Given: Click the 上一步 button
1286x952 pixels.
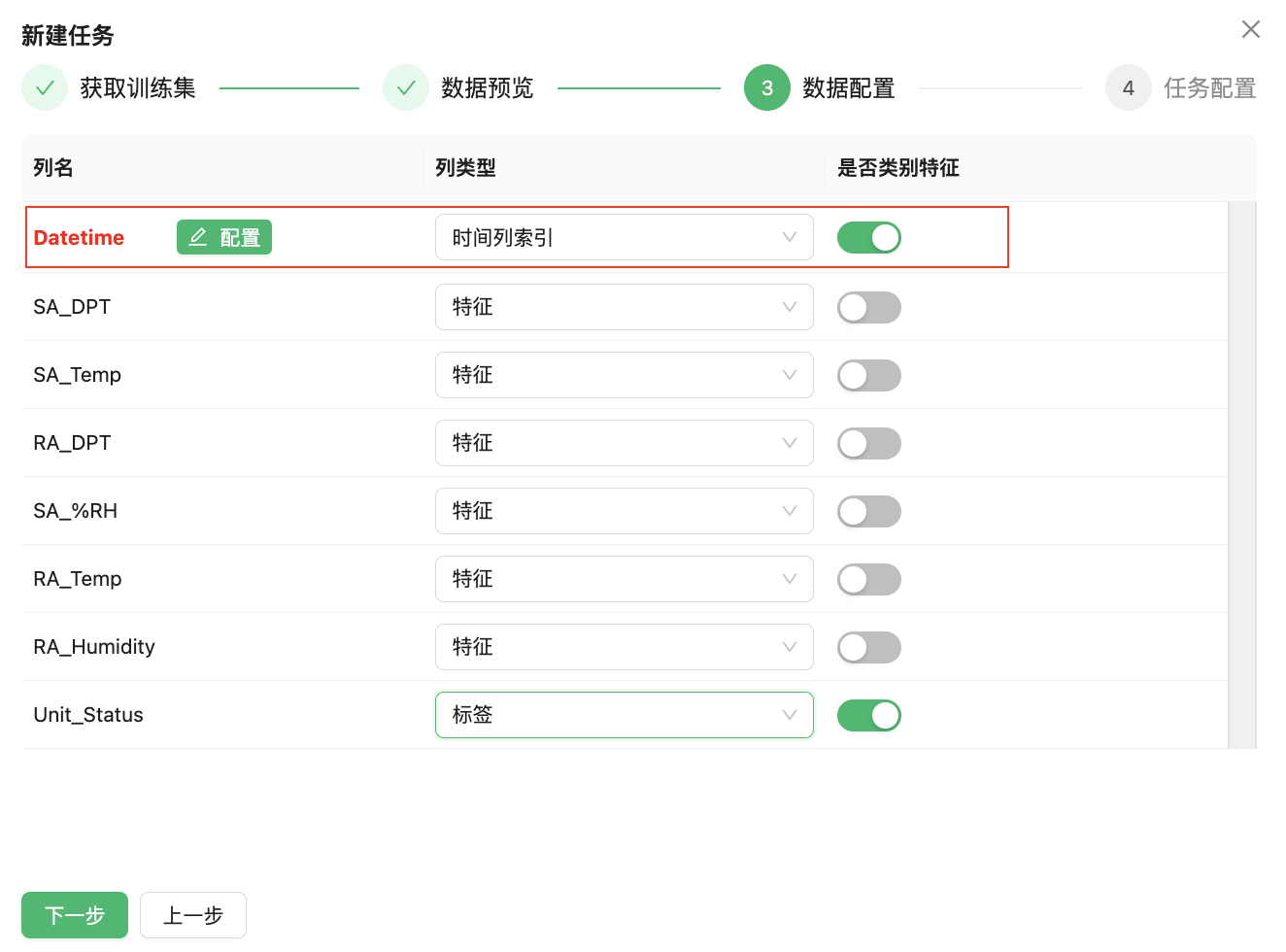Looking at the screenshot, I should tap(193, 915).
